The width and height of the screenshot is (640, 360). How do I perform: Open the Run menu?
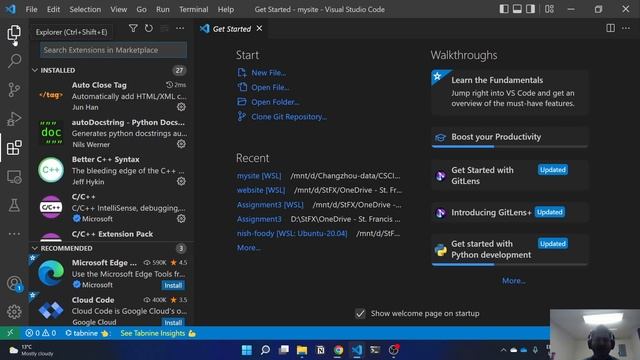pos(162,9)
